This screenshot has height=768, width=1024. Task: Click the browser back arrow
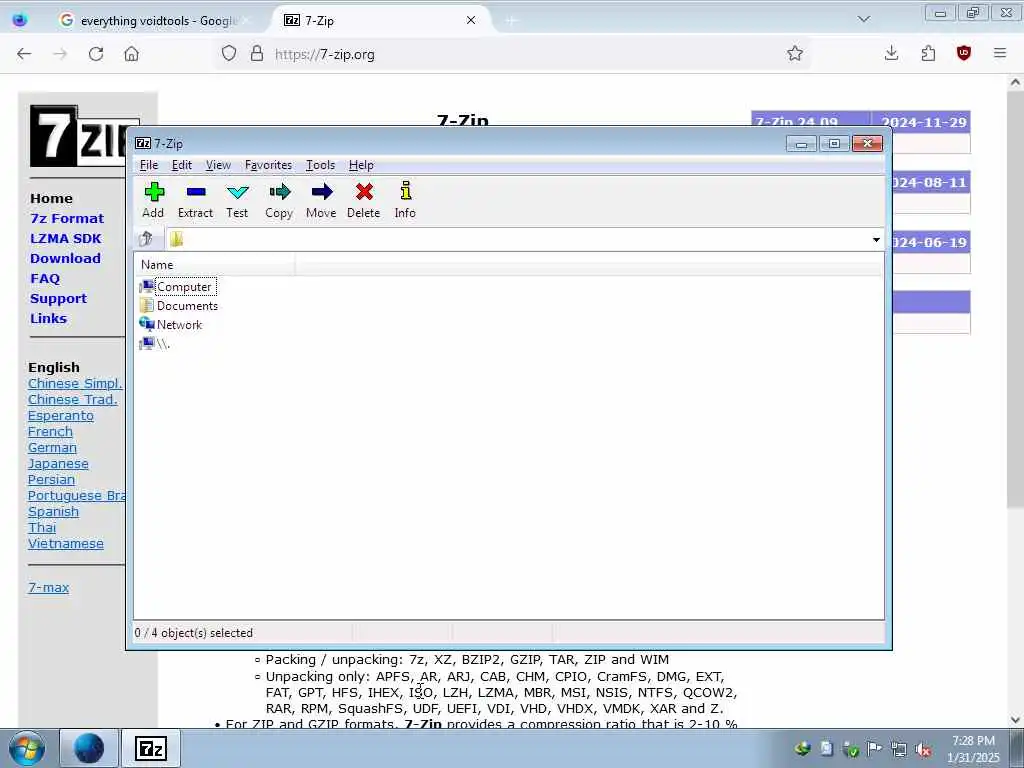click(24, 54)
